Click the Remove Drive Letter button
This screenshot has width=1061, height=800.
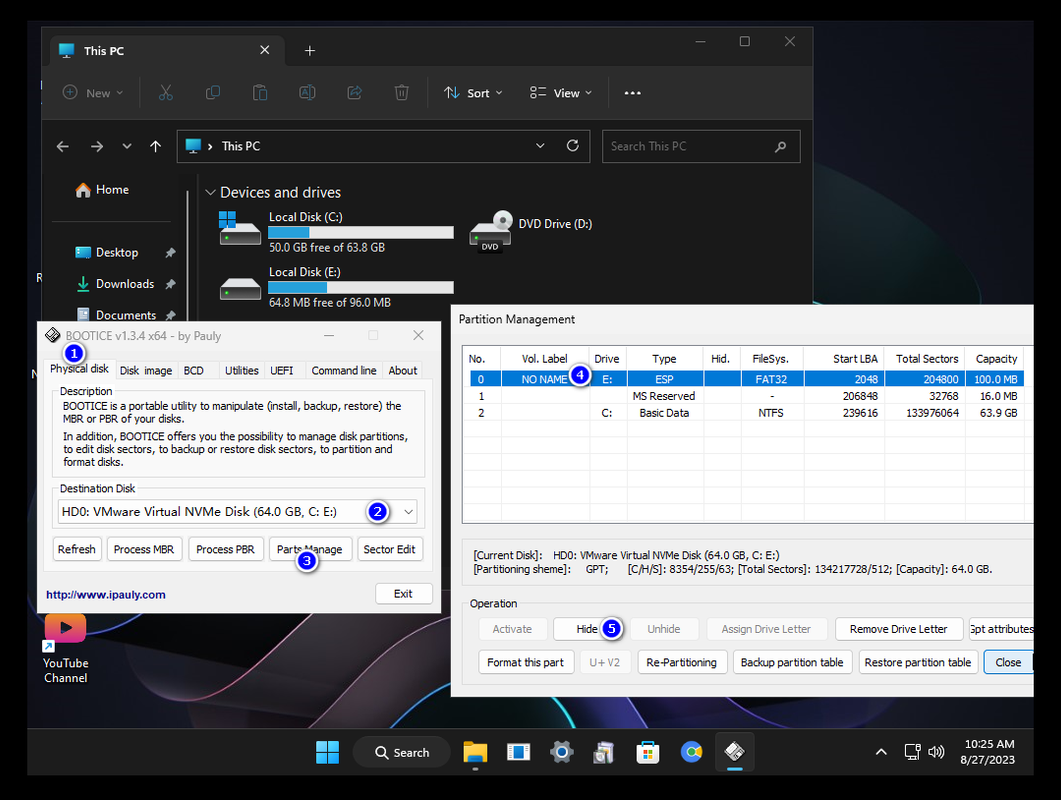tap(899, 629)
